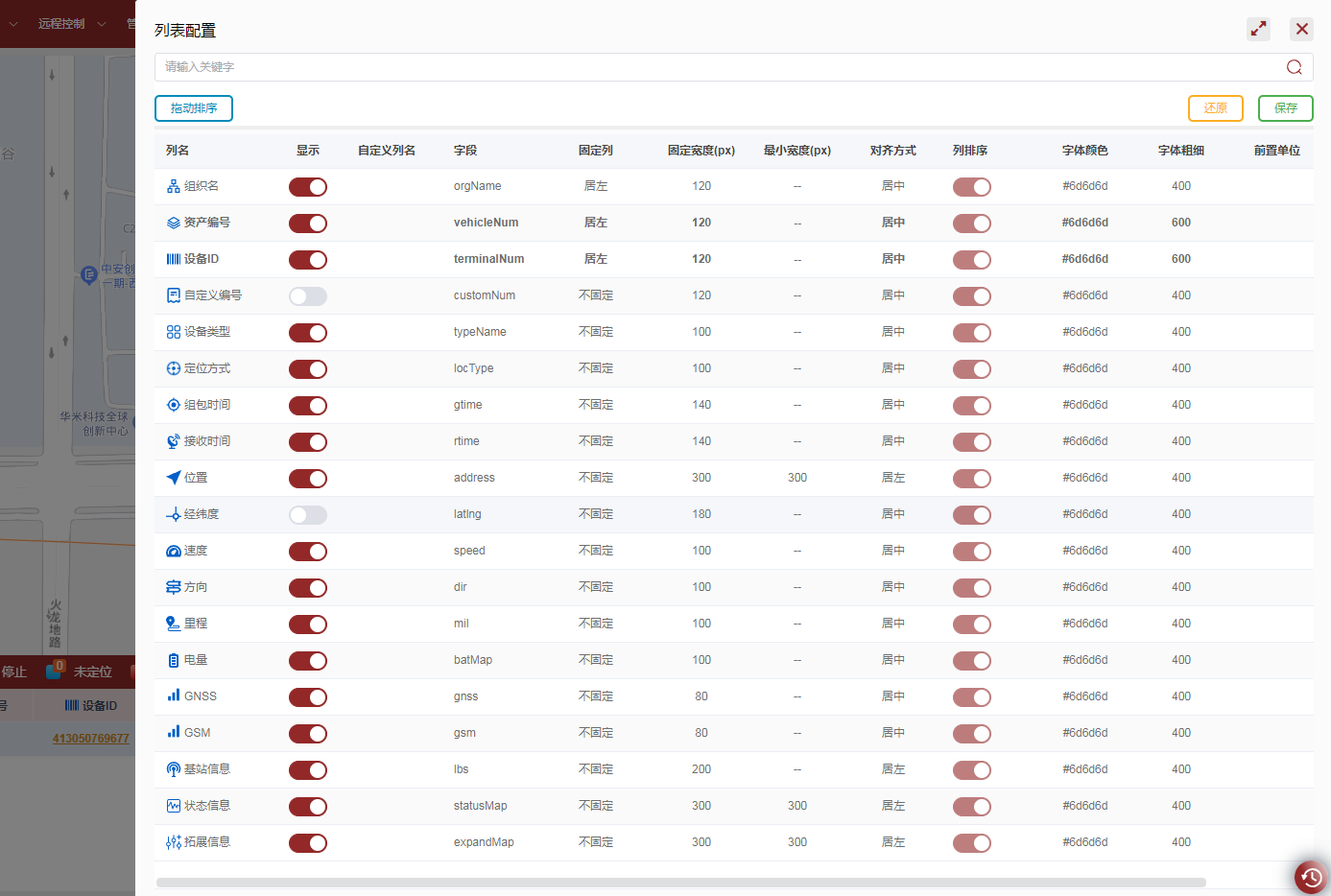Screen dimensions: 1331x896
Task: Click the horizontal scrollbar at bottom
Action: pyautogui.click(x=680, y=882)
